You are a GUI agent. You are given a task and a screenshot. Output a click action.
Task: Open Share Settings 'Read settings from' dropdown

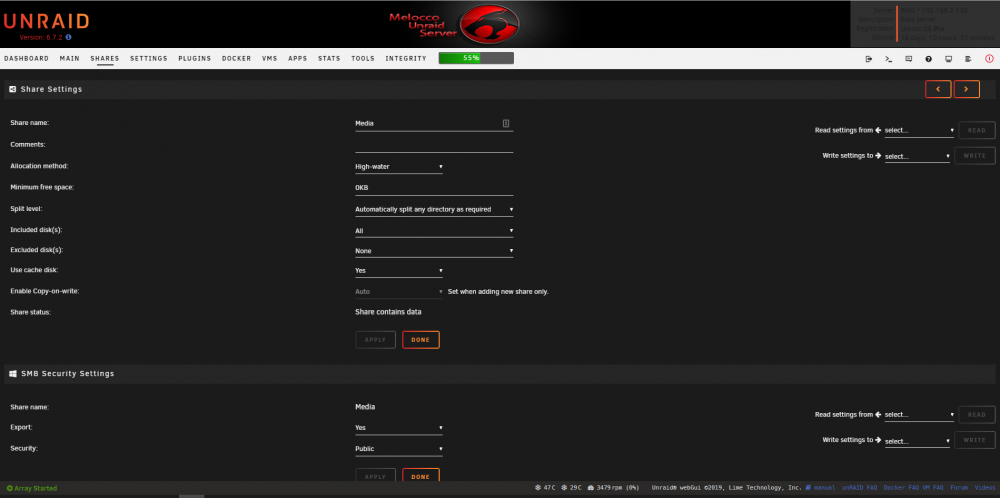(x=919, y=130)
